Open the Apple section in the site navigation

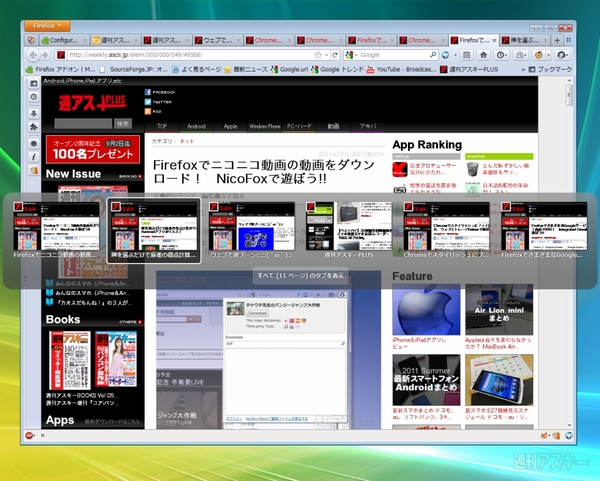click(x=230, y=126)
